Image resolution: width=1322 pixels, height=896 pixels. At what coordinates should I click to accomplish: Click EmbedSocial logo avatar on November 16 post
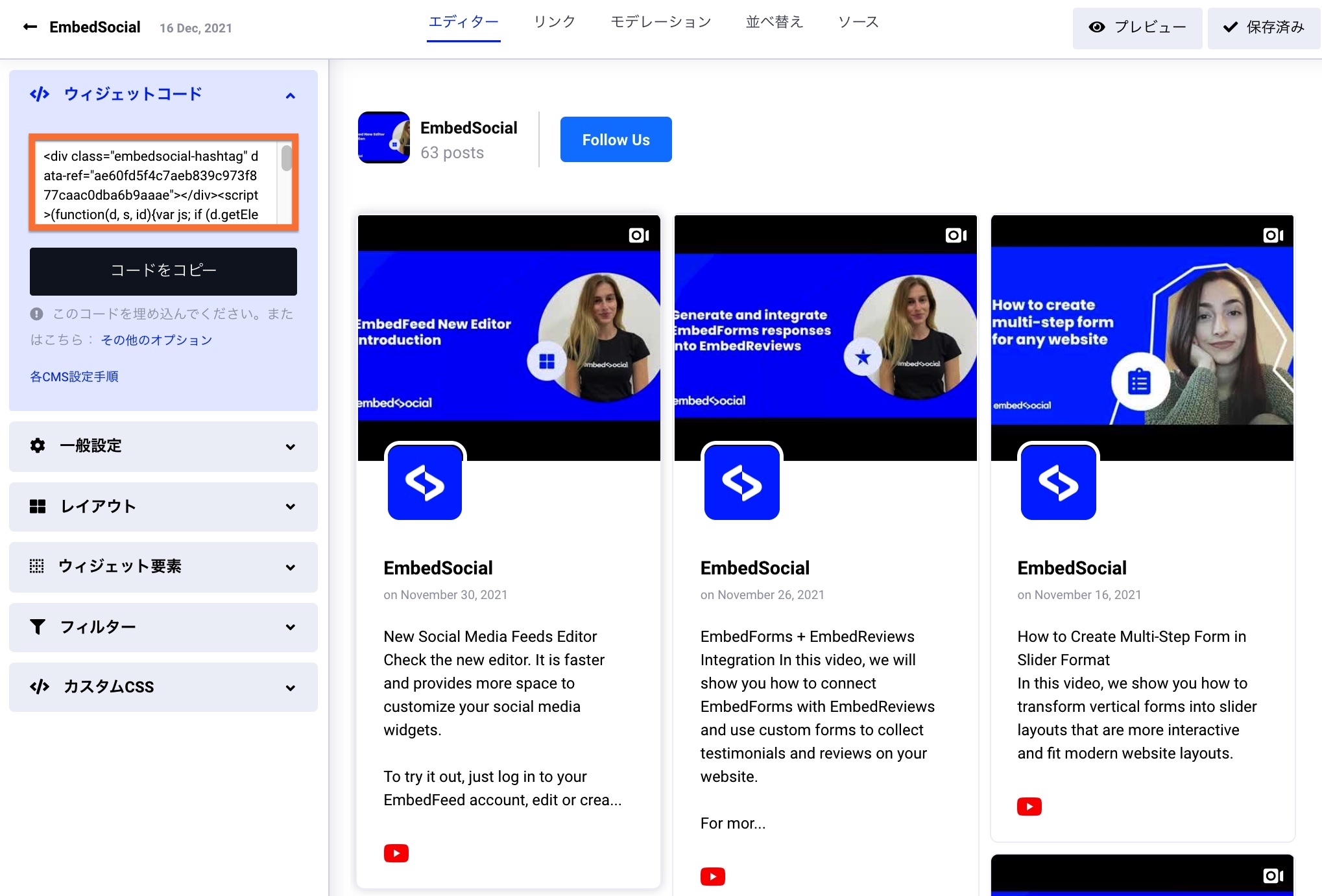click(1059, 482)
